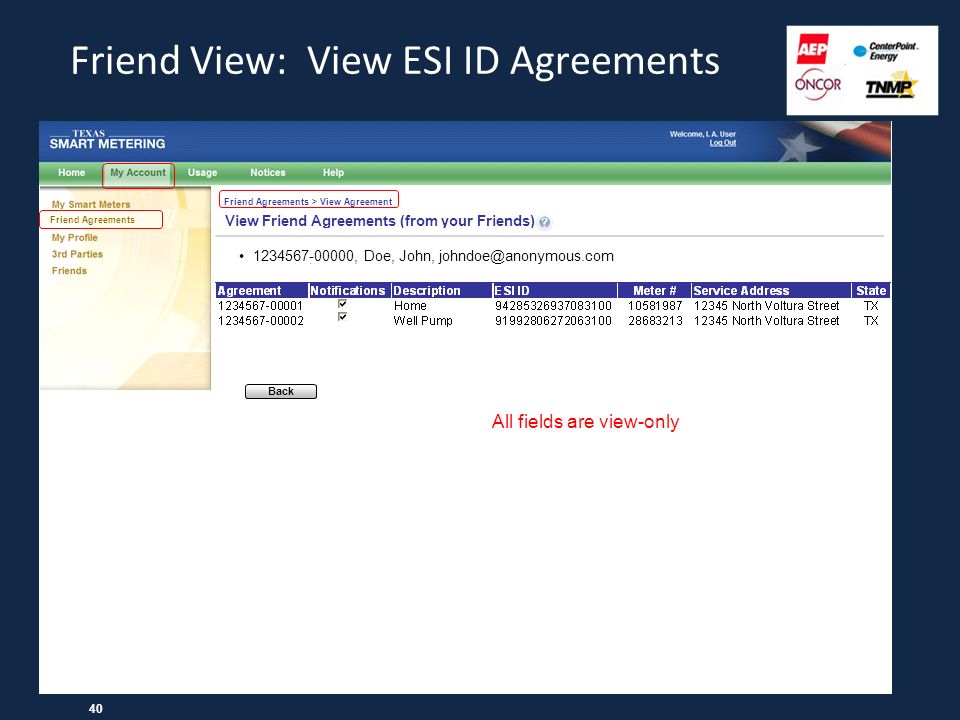Click the Notifications column header

350,290
